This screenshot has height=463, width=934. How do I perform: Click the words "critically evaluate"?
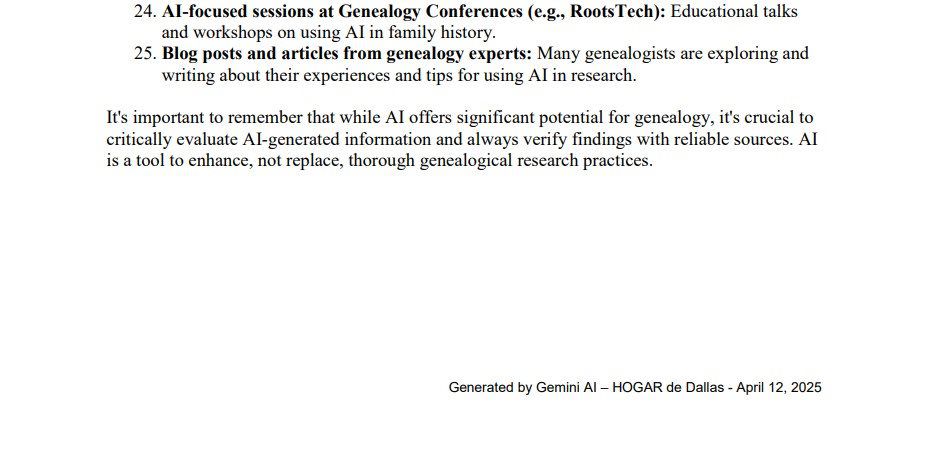tap(172, 139)
